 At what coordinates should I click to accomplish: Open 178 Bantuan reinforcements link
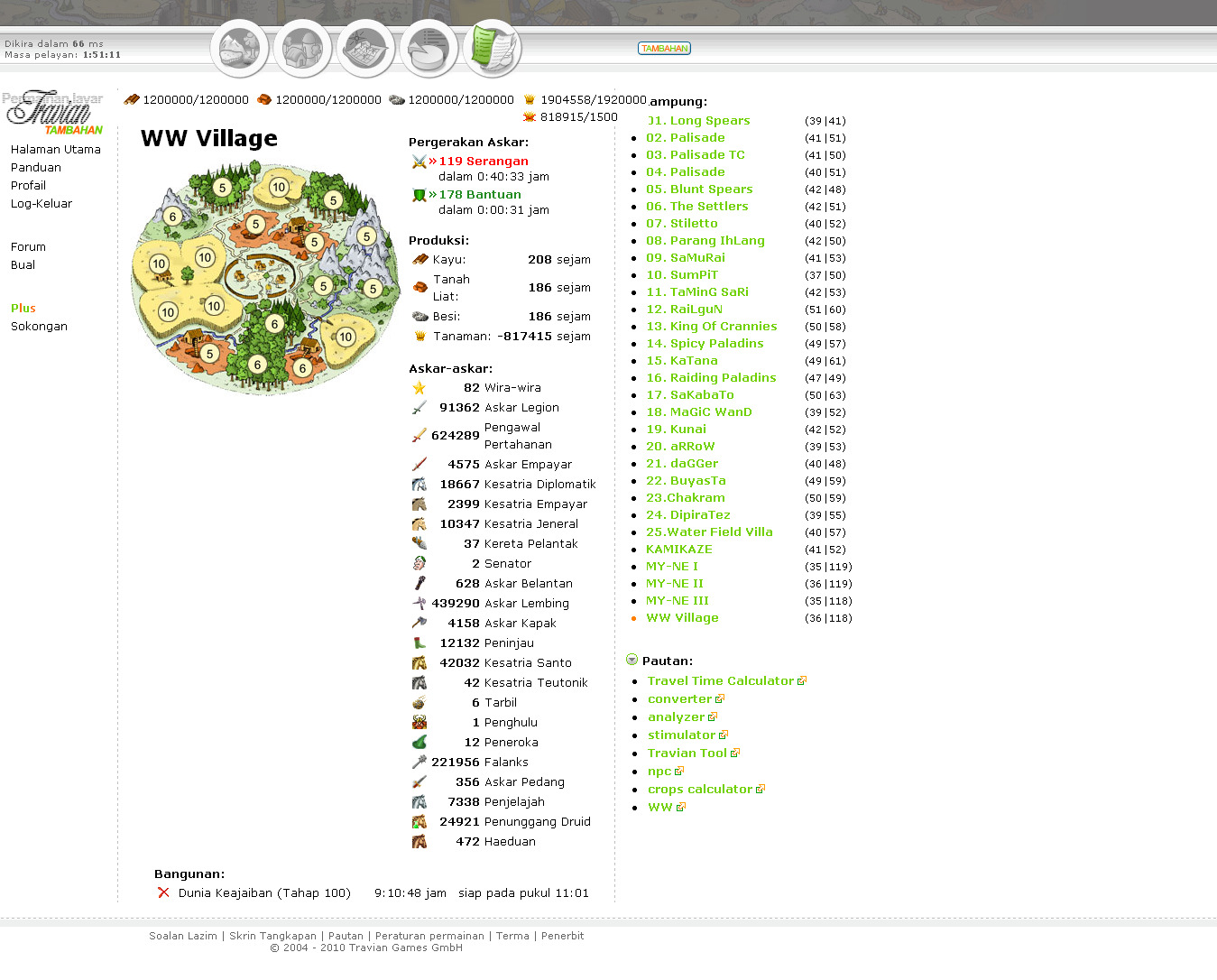coord(480,195)
